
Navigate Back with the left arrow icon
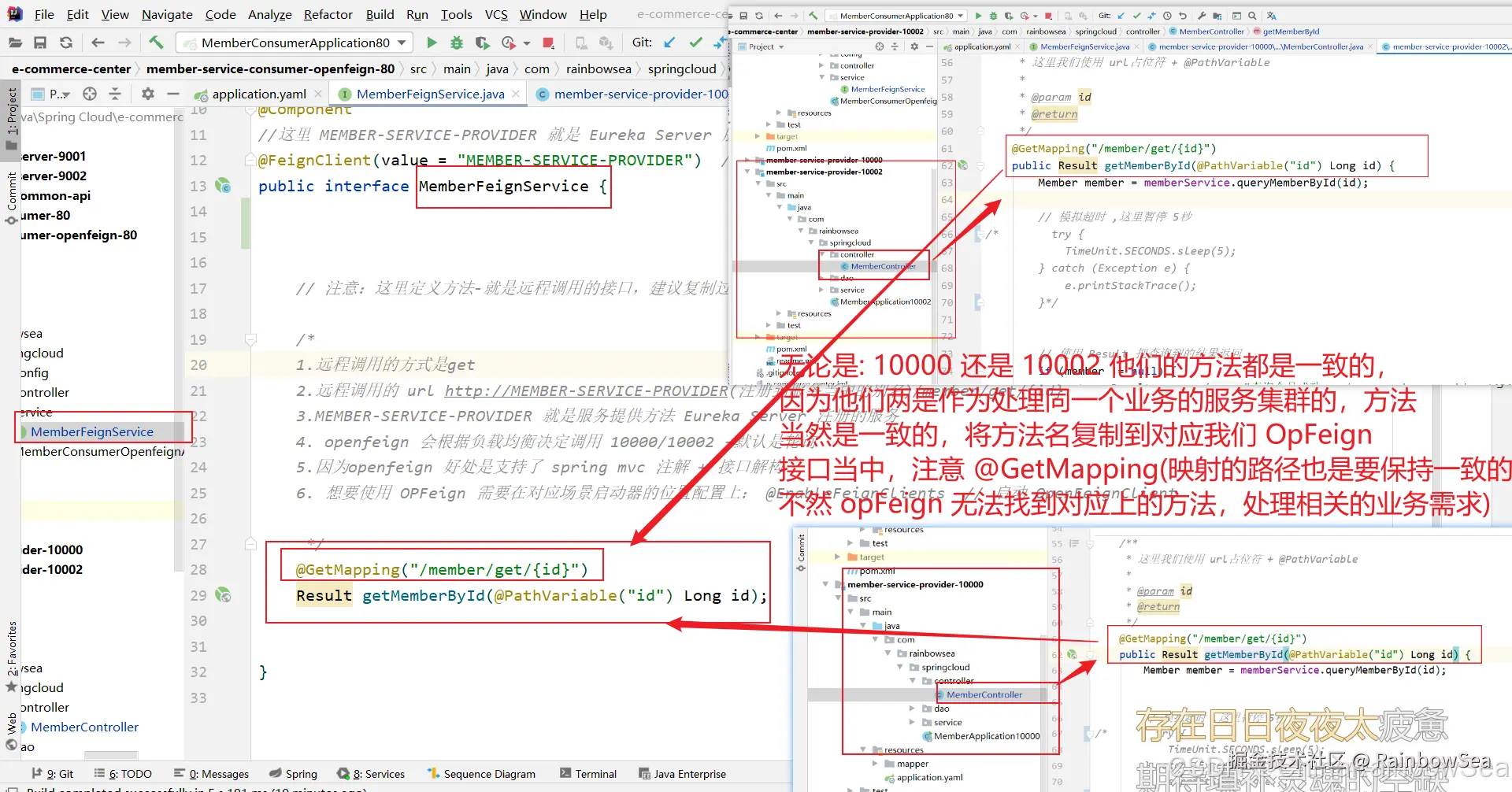98,43
